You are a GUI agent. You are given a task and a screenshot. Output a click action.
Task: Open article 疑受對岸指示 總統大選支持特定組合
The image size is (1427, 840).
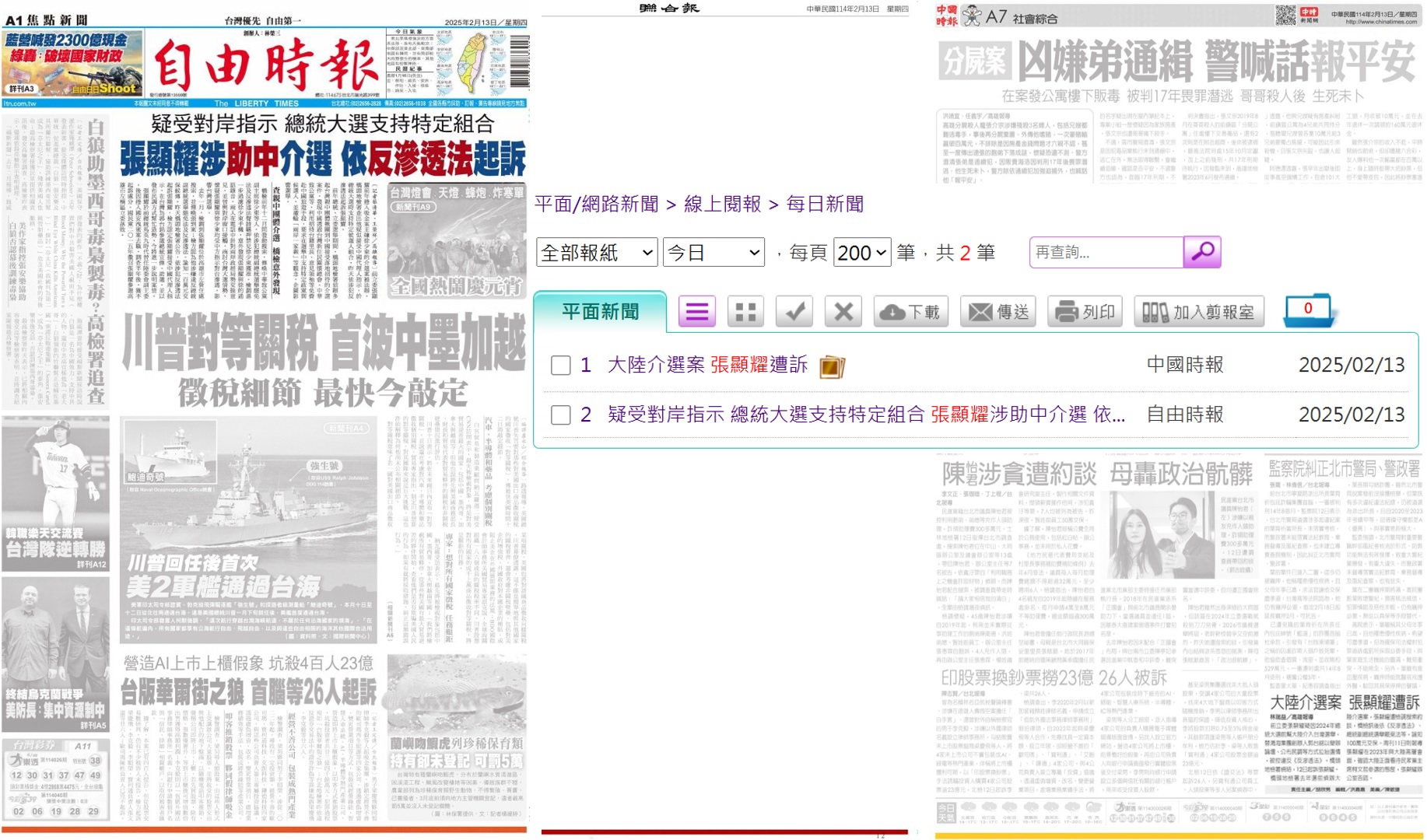[x=866, y=415]
